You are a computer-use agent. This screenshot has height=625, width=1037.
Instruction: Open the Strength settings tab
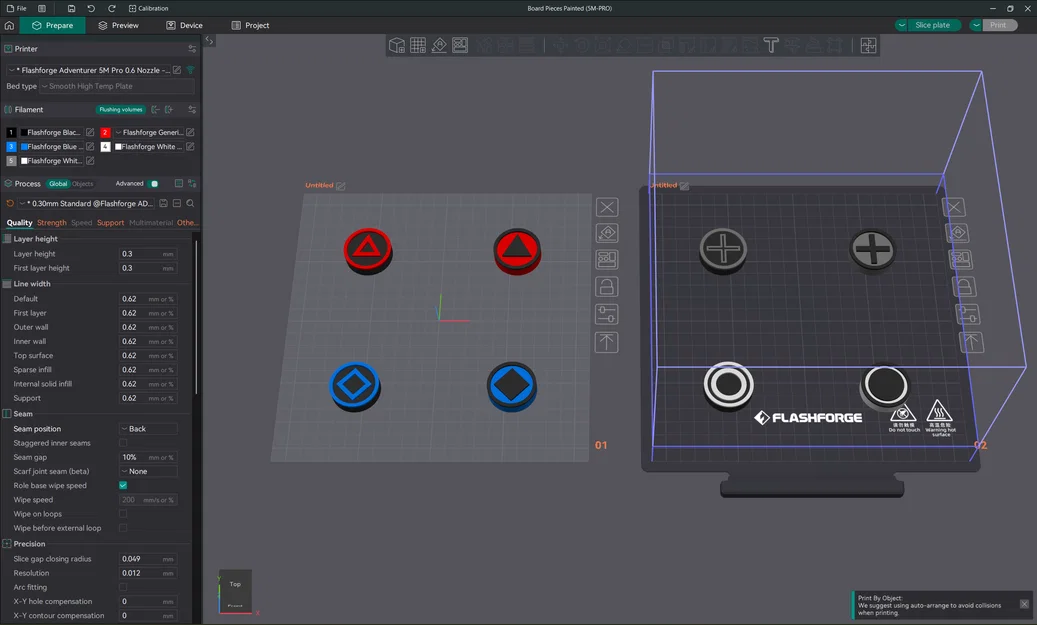(x=52, y=223)
